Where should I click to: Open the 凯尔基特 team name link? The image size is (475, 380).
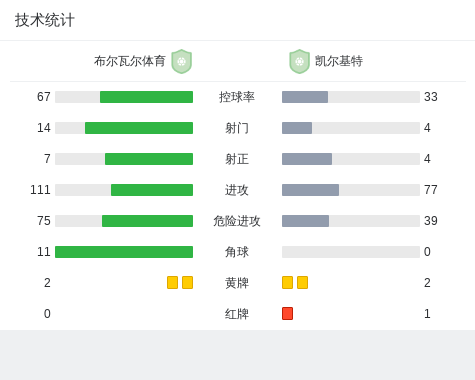click(339, 61)
